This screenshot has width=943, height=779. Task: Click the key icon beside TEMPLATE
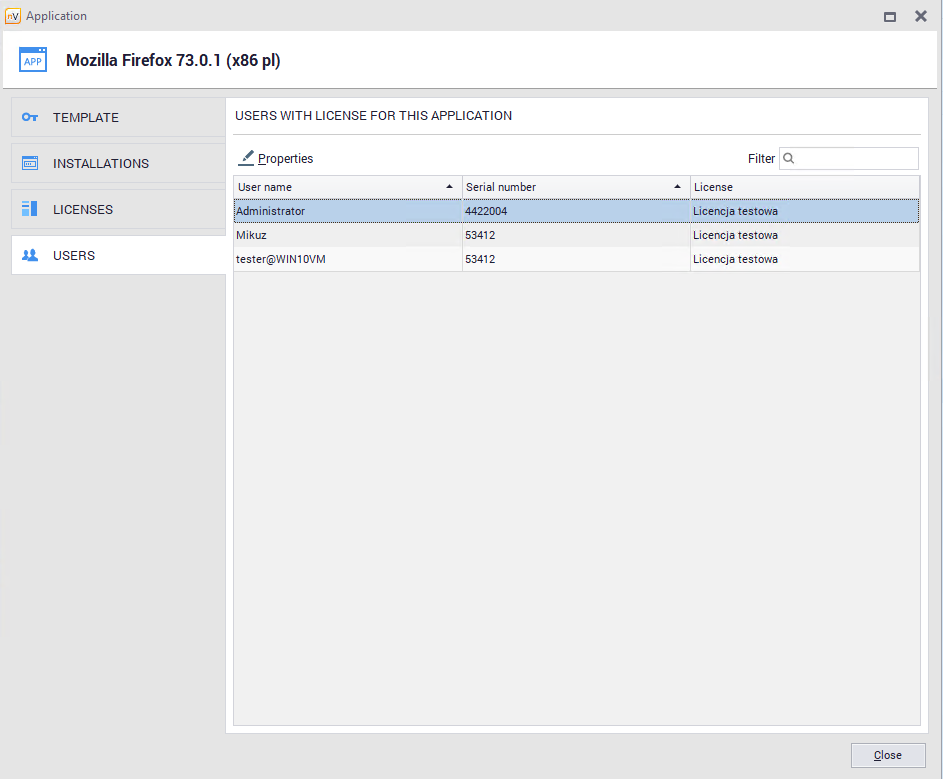click(x=30, y=117)
